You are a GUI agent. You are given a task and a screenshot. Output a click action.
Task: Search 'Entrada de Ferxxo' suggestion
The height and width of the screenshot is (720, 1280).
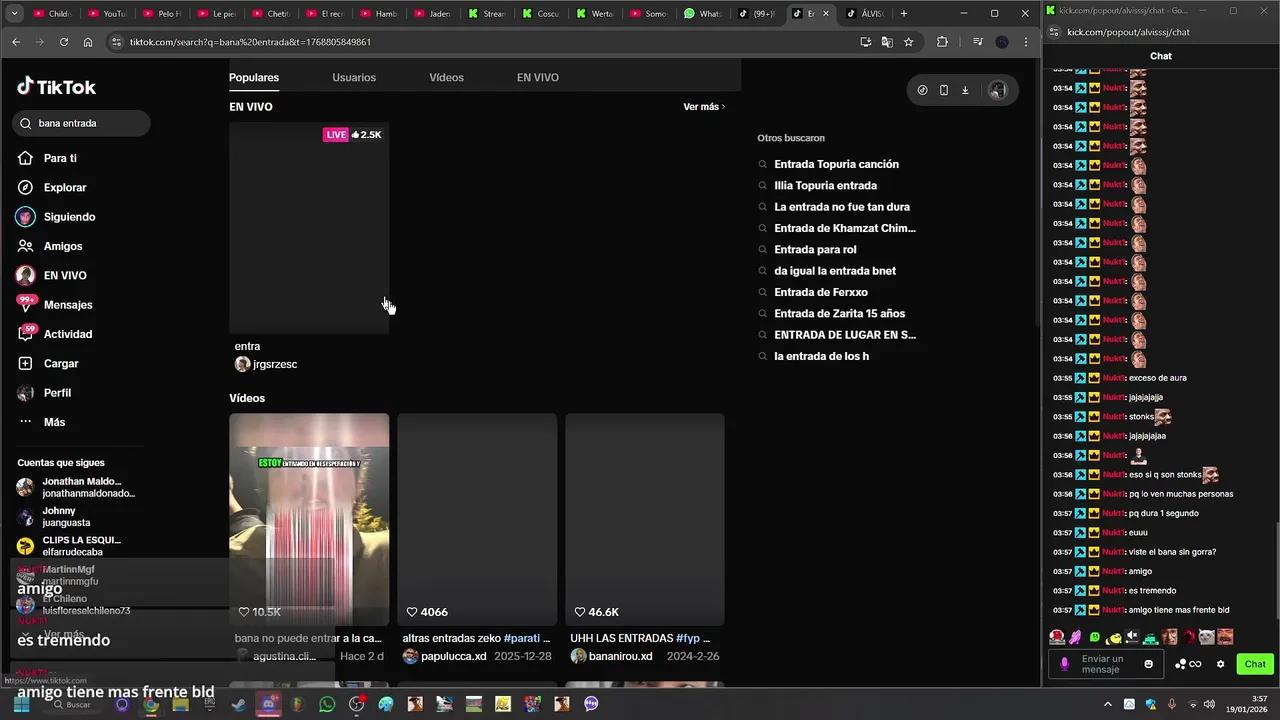pyautogui.click(x=820, y=292)
